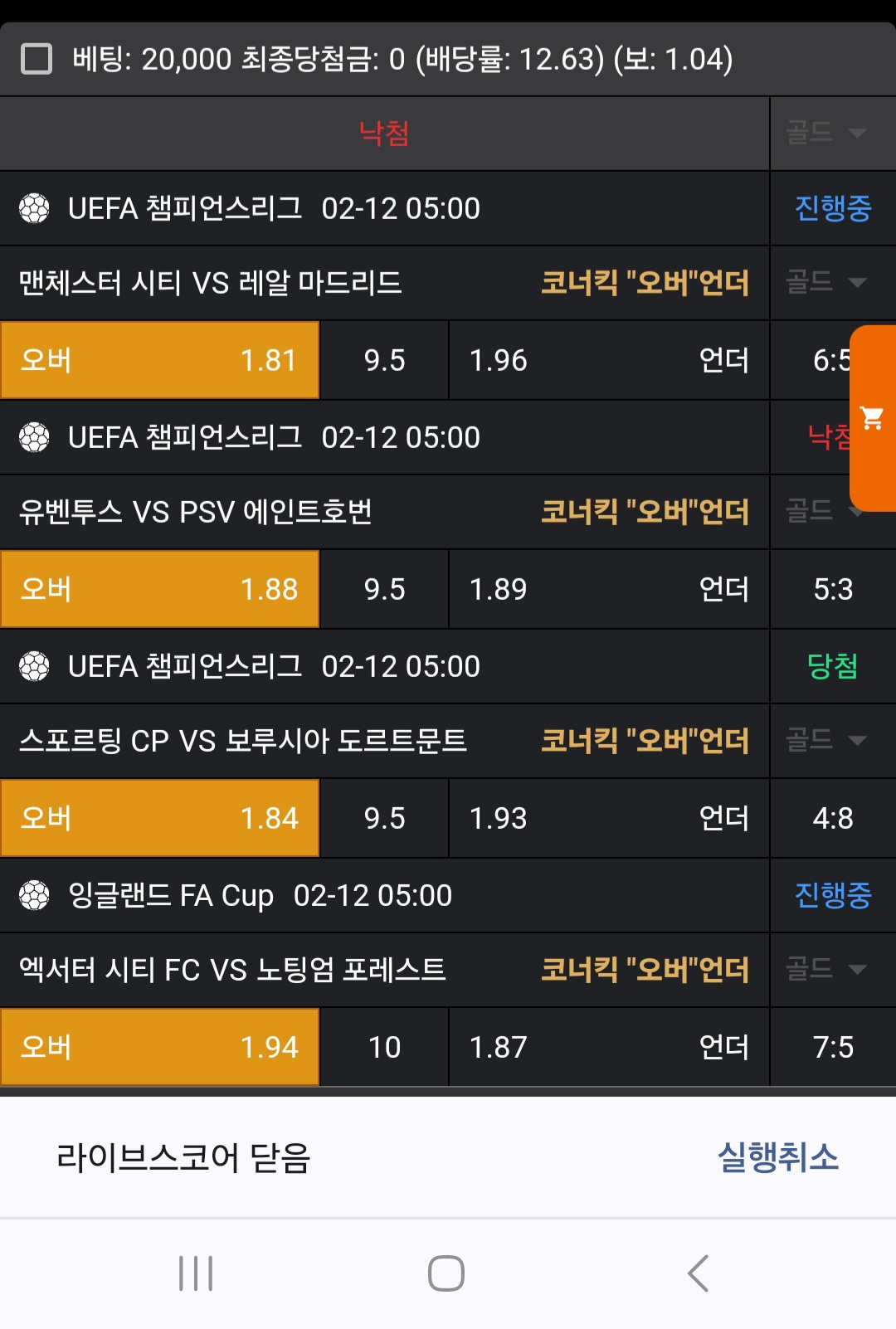Tick the checkbox beside the 20,000 bet slip

pyautogui.click(x=37, y=59)
